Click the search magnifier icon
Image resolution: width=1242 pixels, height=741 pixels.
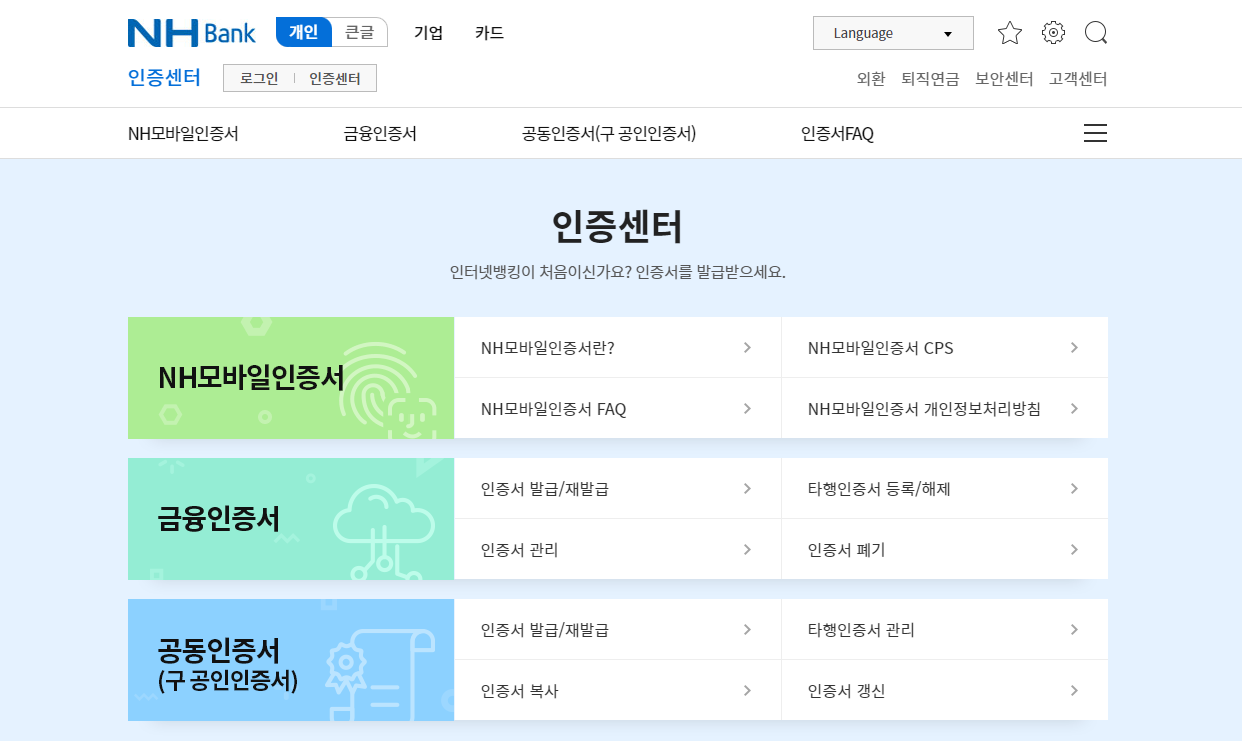(x=1096, y=33)
